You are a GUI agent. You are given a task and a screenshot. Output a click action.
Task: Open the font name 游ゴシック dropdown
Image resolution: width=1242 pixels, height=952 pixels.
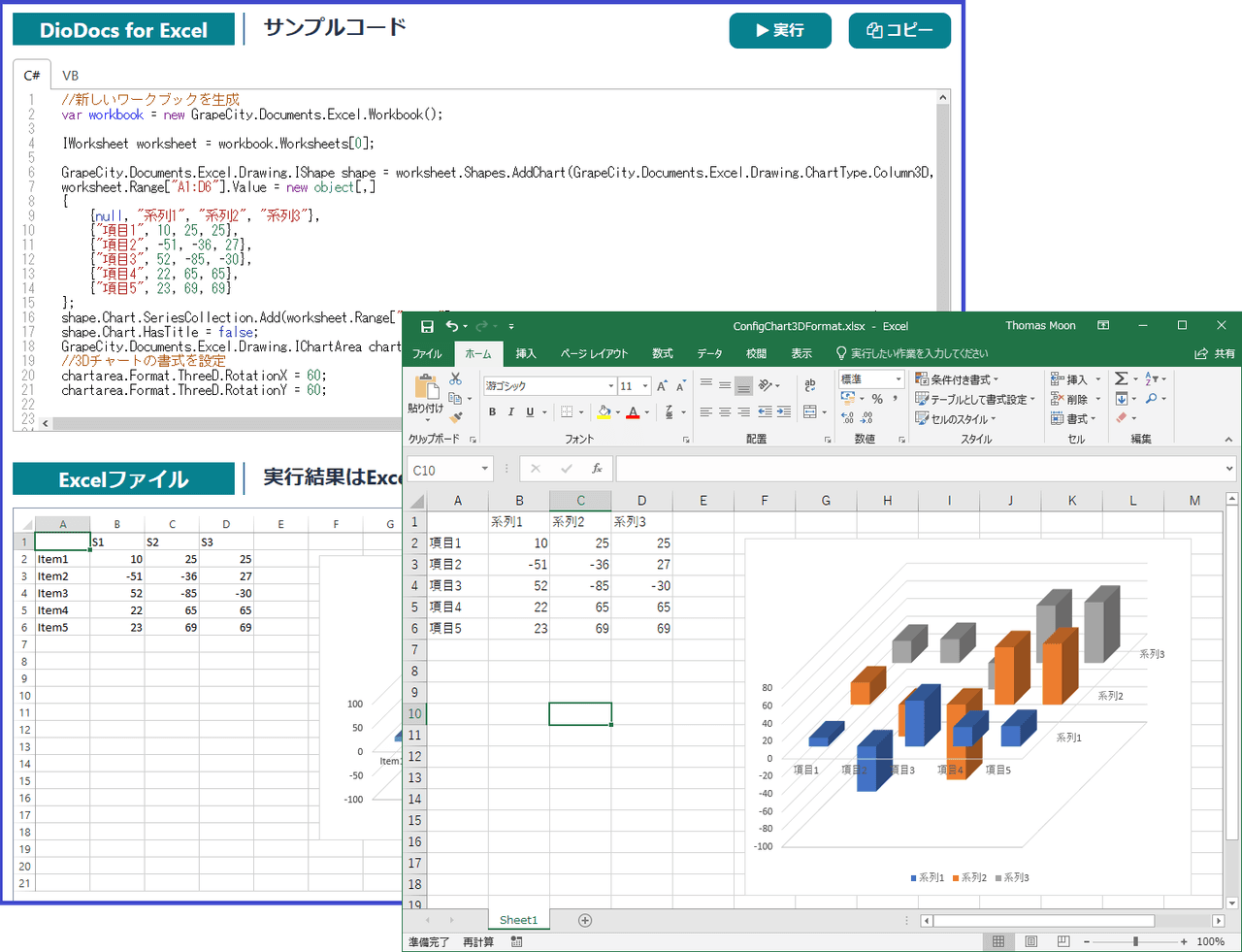coord(610,386)
